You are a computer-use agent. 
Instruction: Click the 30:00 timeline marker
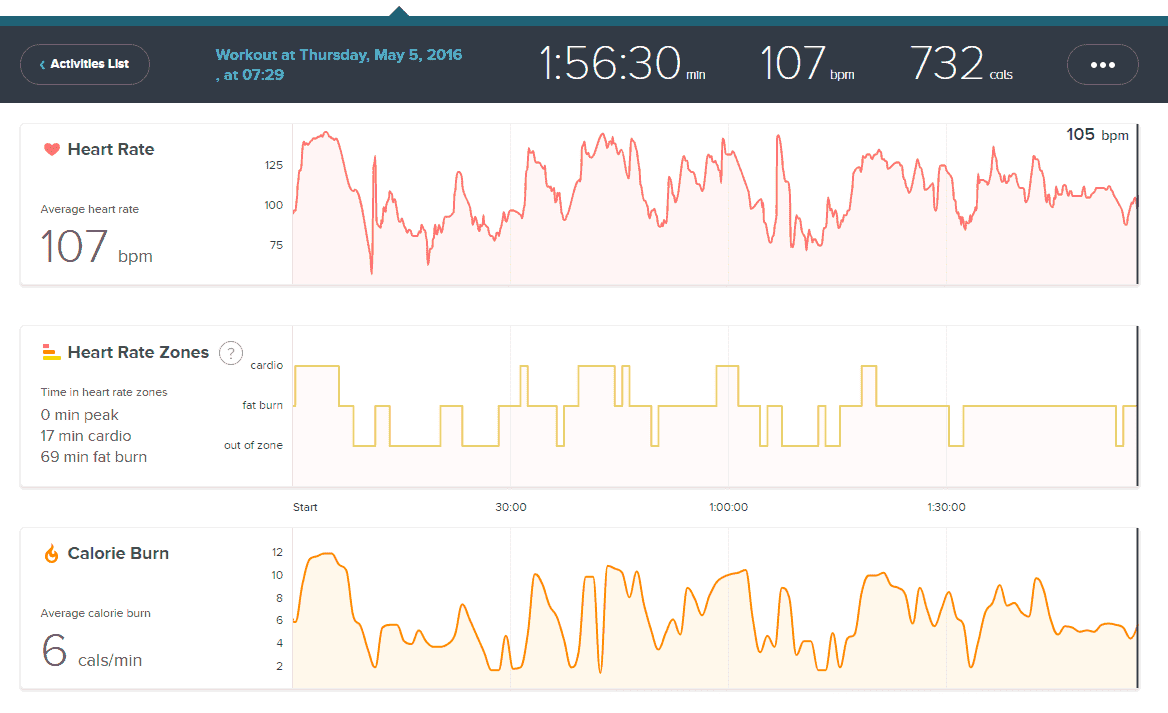click(x=510, y=507)
